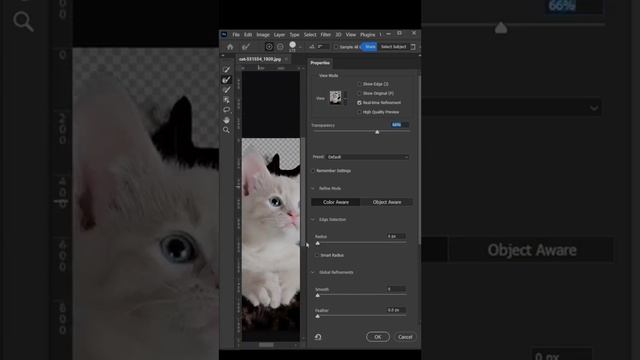Select the Hand tool
640x360 pixels.
tap(227, 120)
